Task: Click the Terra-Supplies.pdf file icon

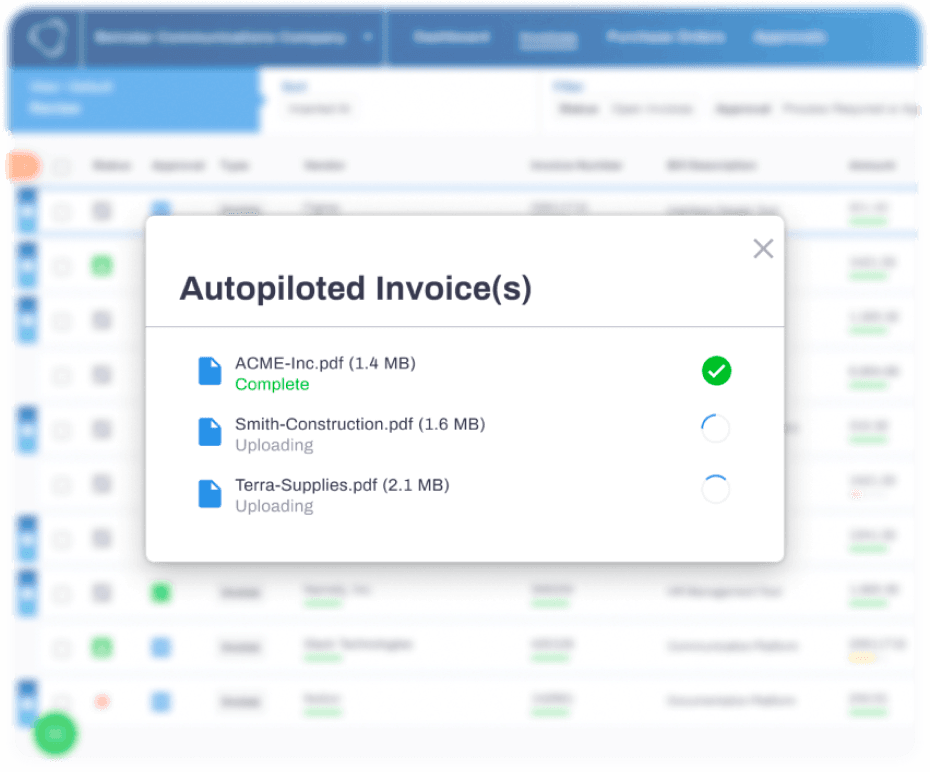Action: (209, 493)
